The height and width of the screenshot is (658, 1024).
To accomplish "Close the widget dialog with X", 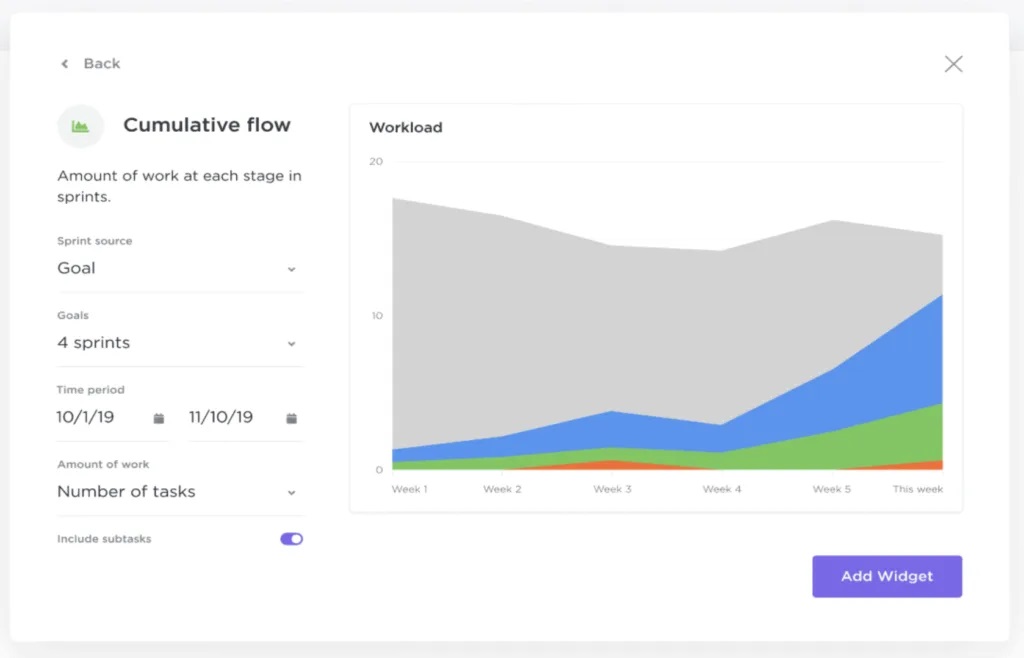I will [953, 63].
